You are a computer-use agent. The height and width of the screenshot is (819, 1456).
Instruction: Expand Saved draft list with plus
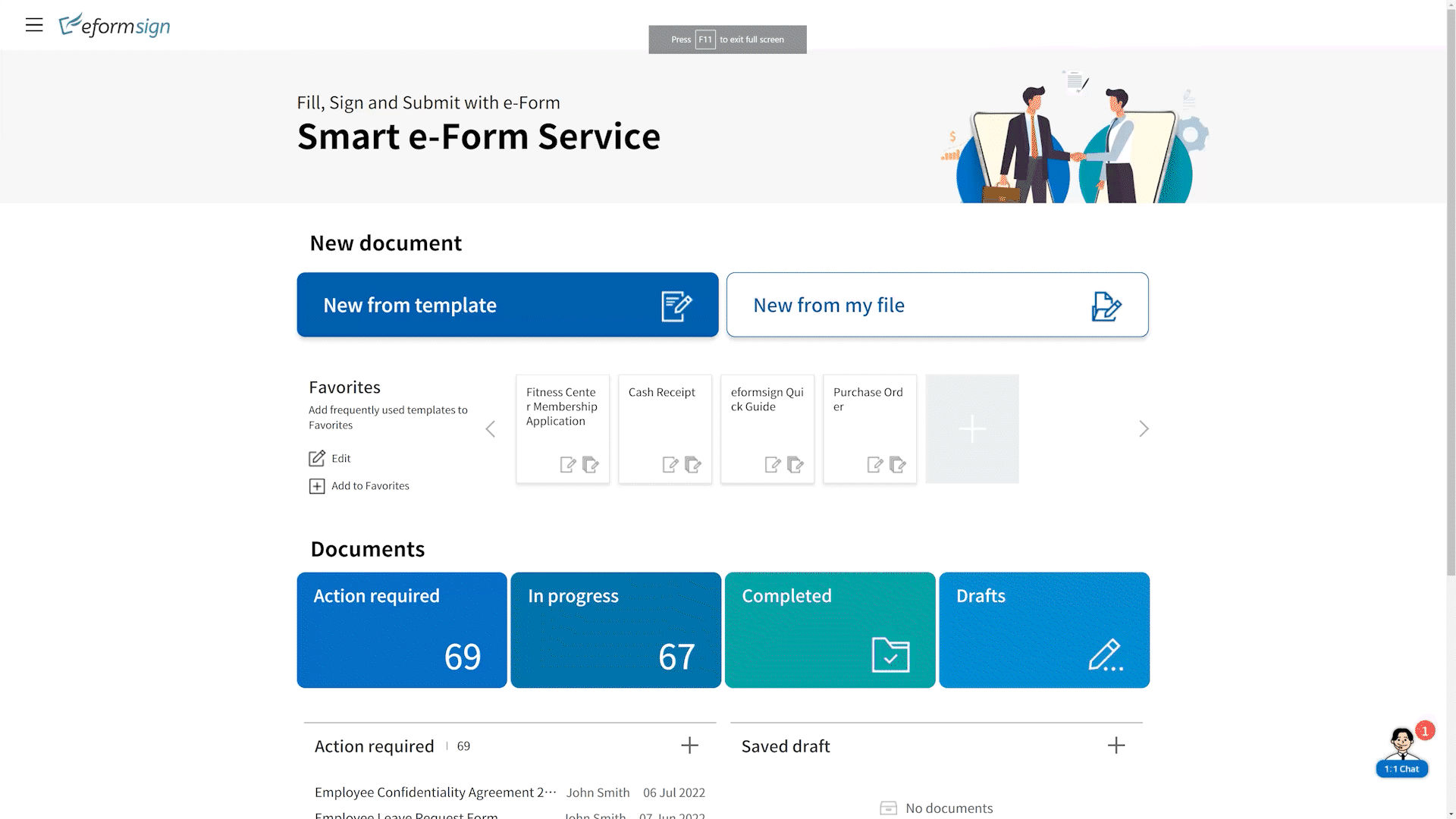pos(1116,745)
